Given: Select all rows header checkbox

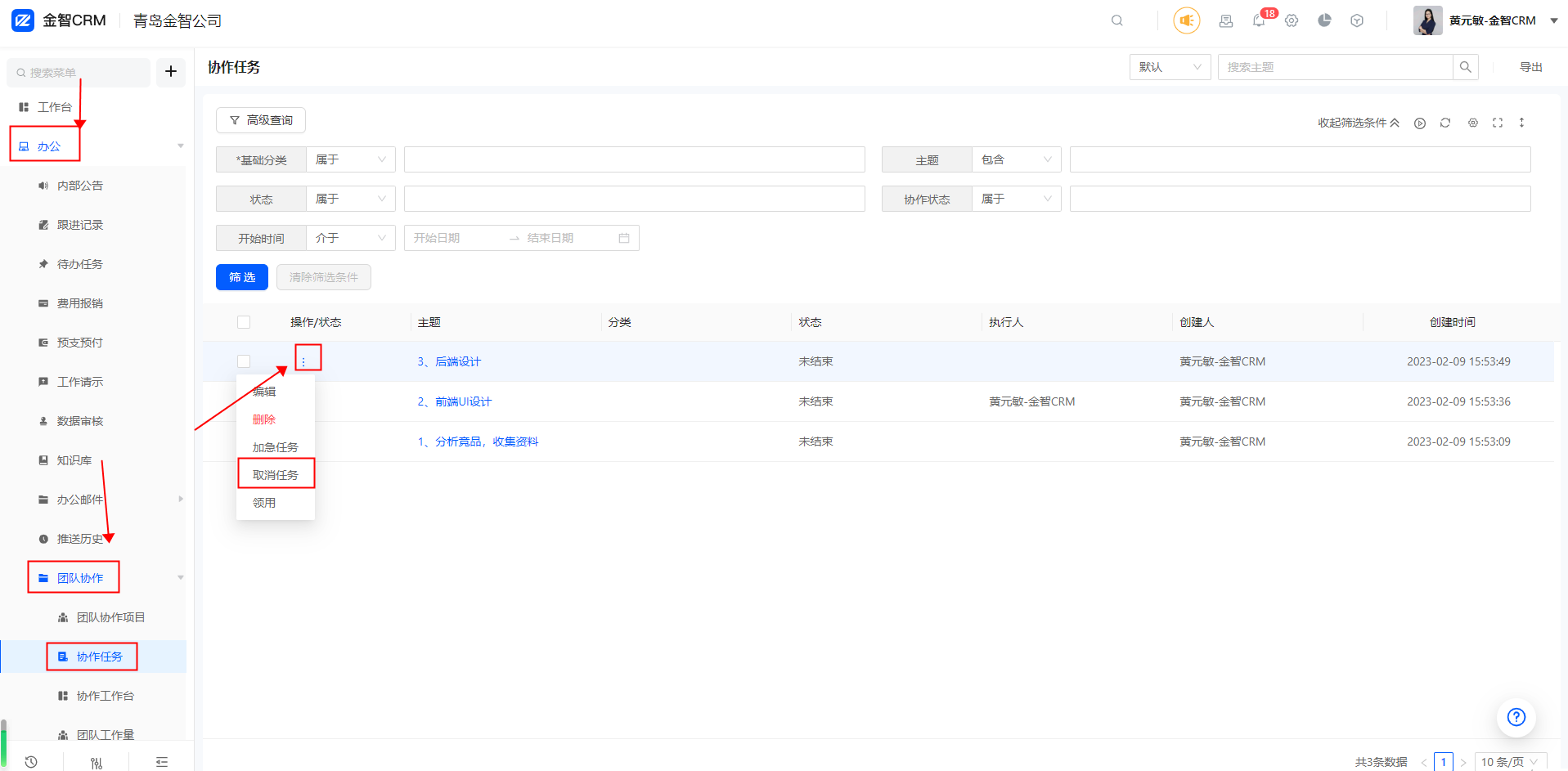Looking at the screenshot, I should click(x=244, y=322).
